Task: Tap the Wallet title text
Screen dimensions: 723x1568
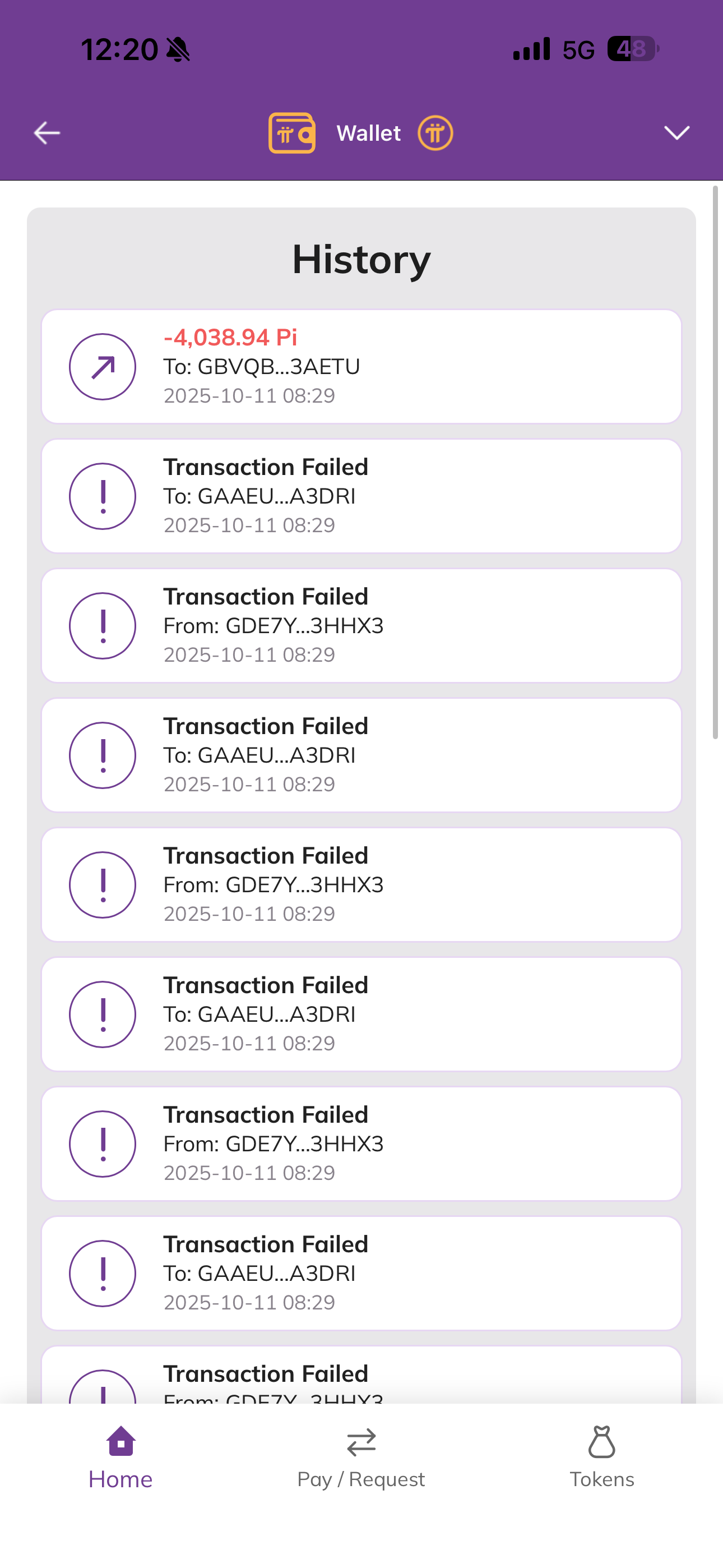Action: pyautogui.click(x=368, y=133)
